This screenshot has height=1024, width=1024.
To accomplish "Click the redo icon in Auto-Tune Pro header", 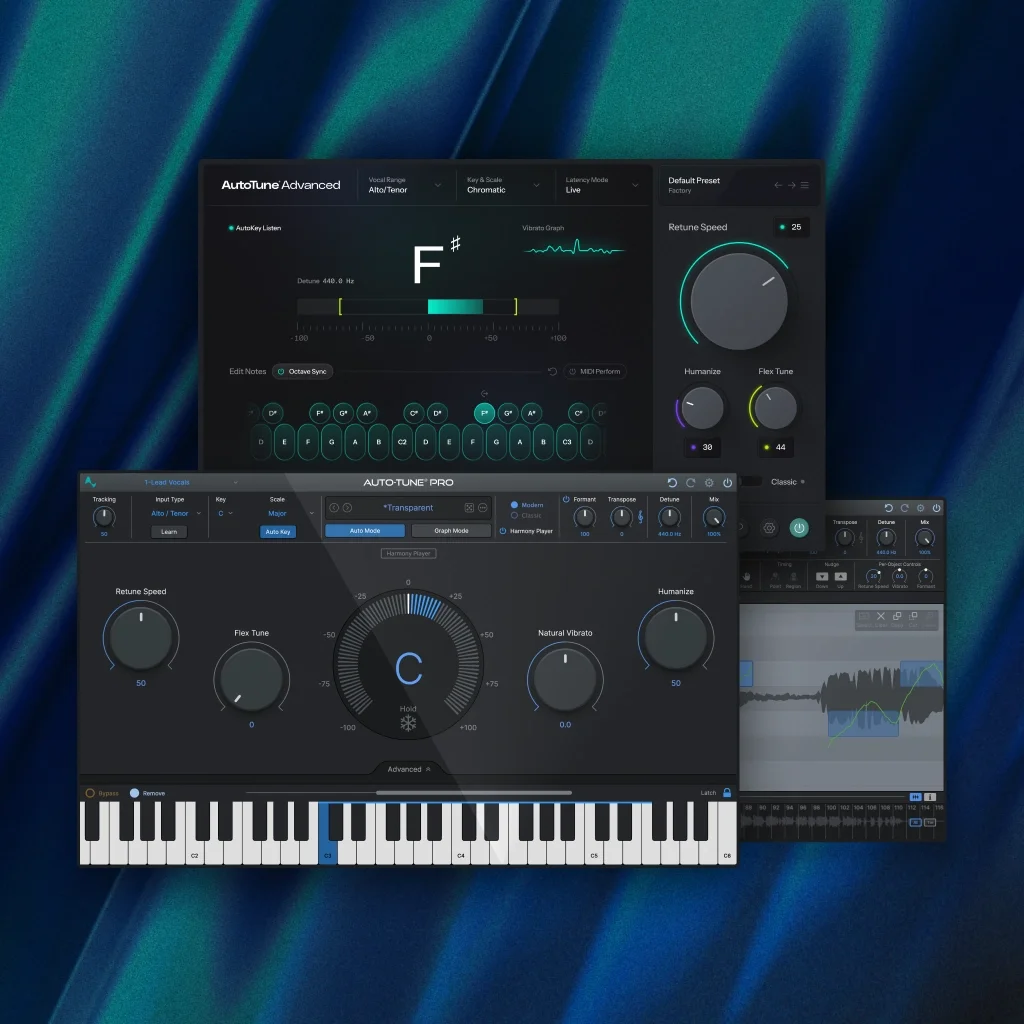I will [690, 483].
